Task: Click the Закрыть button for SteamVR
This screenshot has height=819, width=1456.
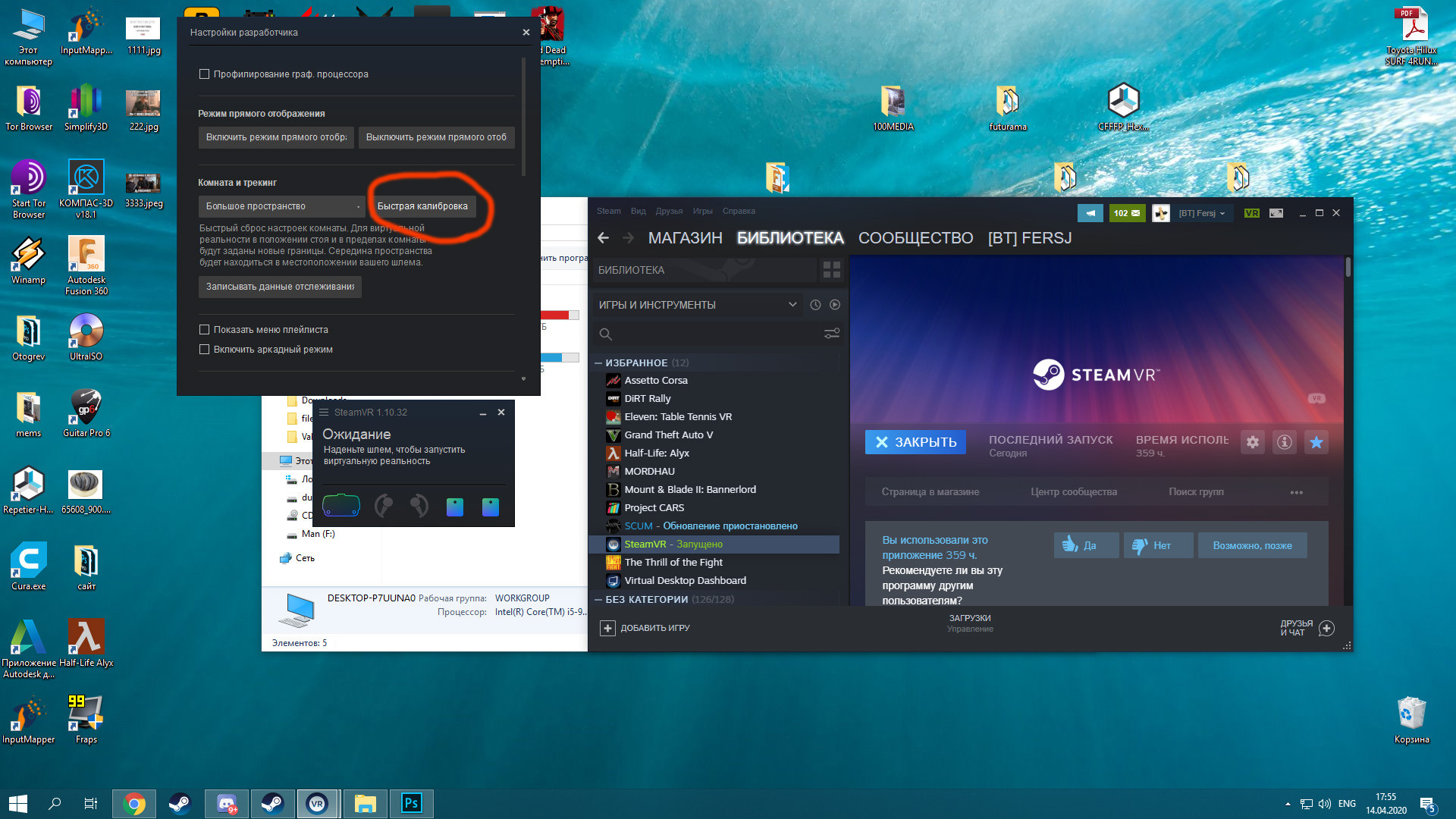Action: (x=915, y=442)
